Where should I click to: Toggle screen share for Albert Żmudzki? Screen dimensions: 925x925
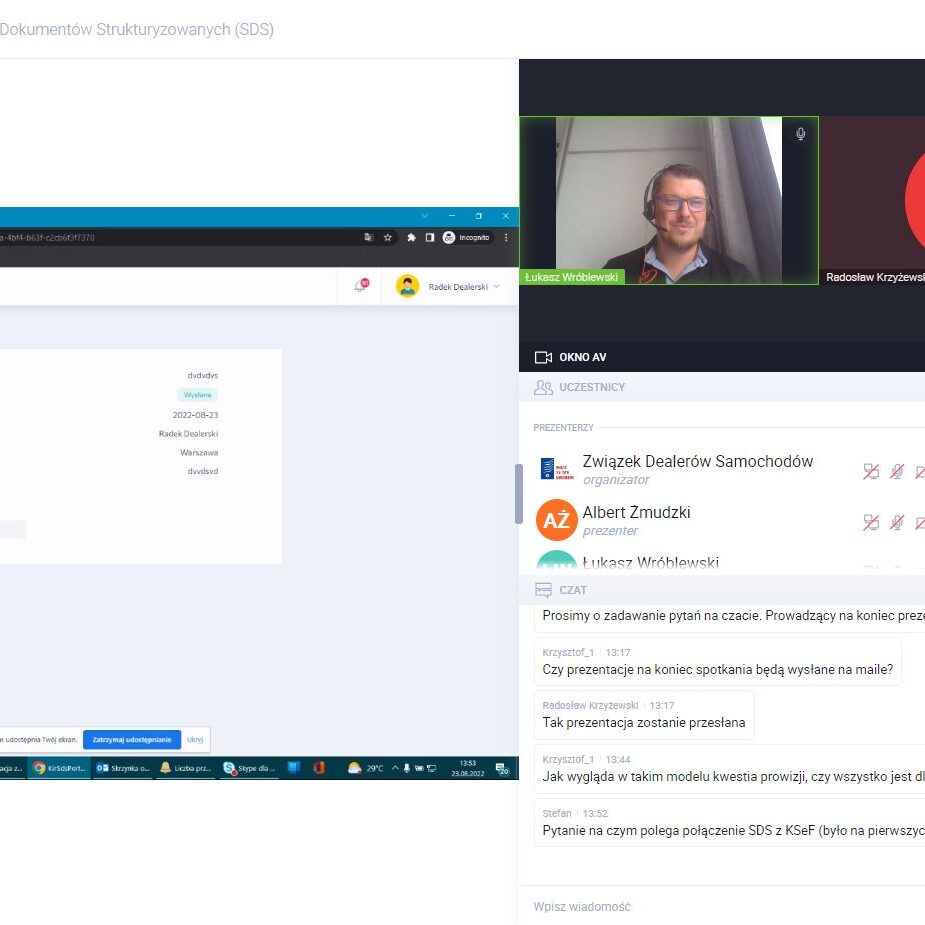(x=871, y=522)
